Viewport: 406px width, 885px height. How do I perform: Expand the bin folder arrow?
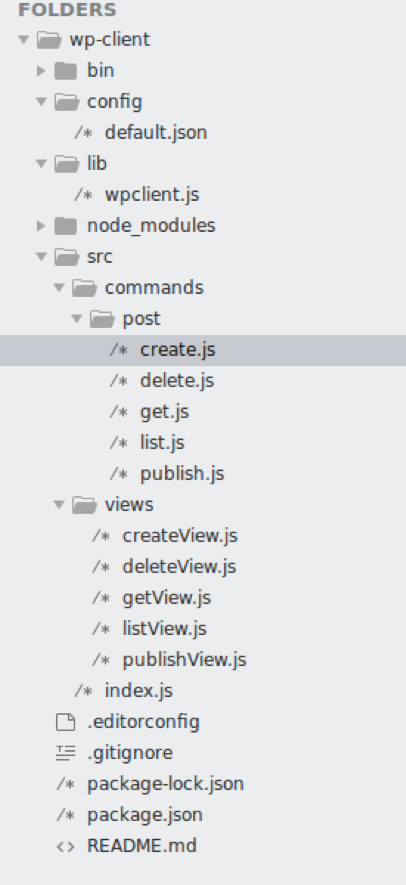41,71
